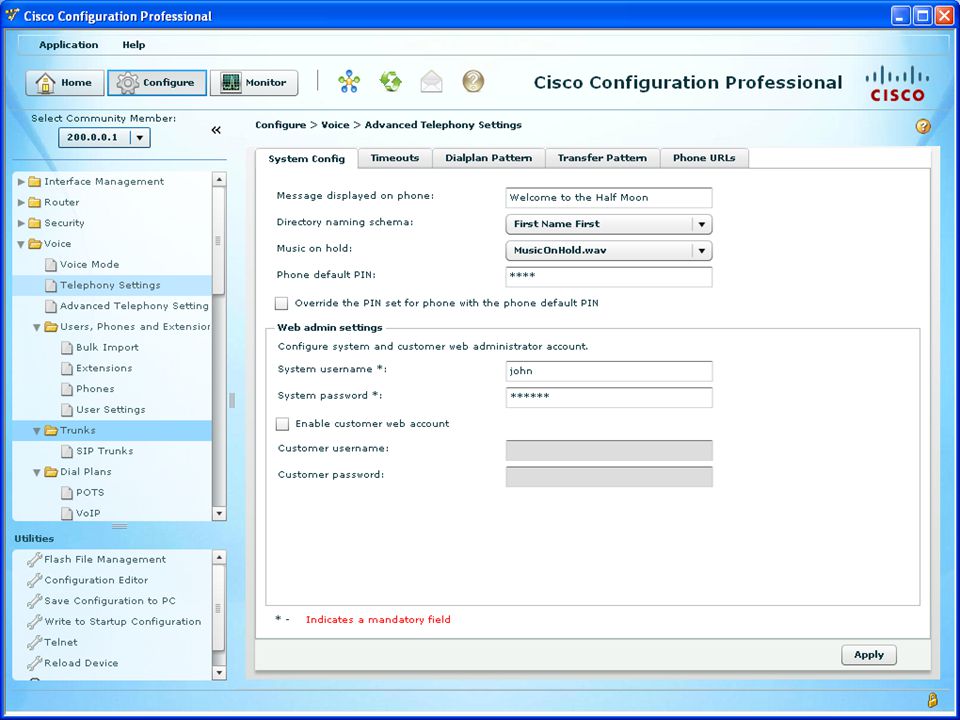Enable Override the PIN checkbox
960x720 pixels.
pos(282,303)
